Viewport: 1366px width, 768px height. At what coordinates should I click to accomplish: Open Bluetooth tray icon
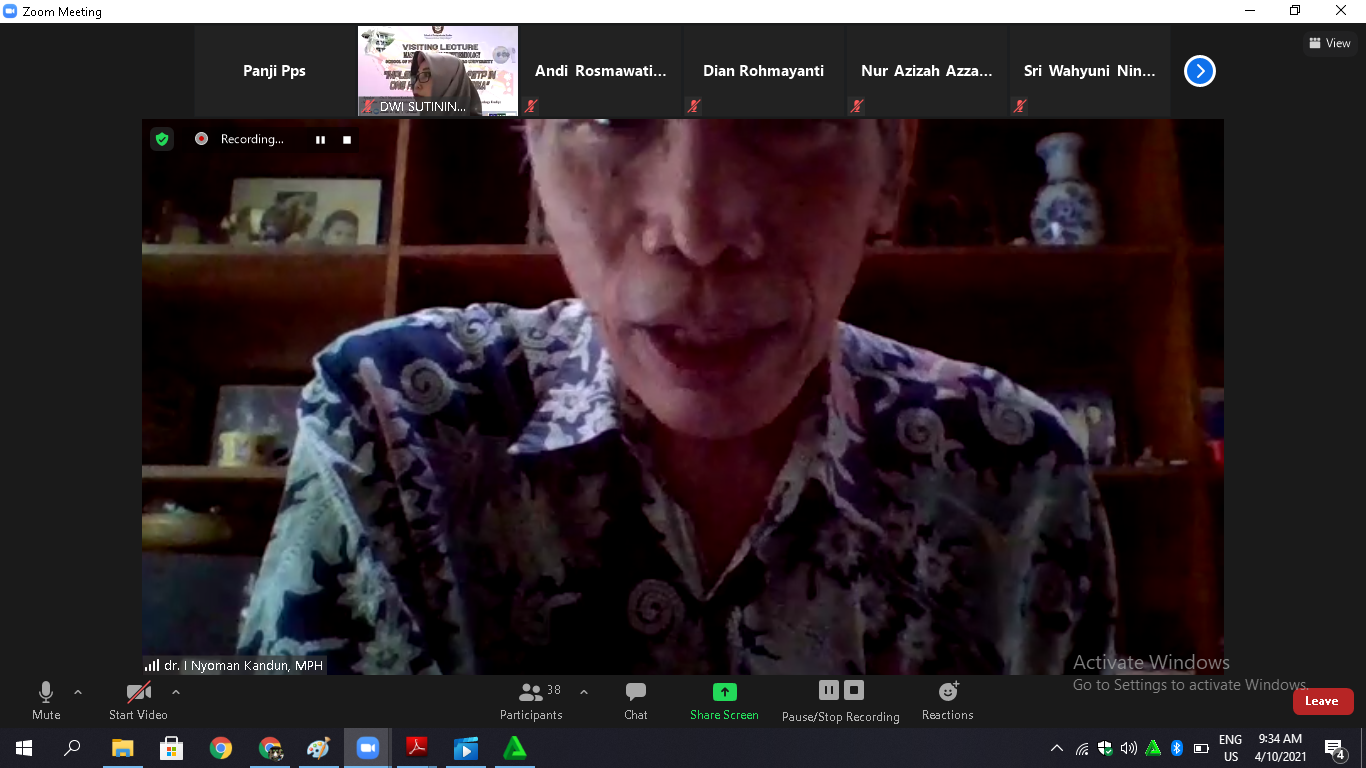pyautogui.click(x=1177, y=748)
